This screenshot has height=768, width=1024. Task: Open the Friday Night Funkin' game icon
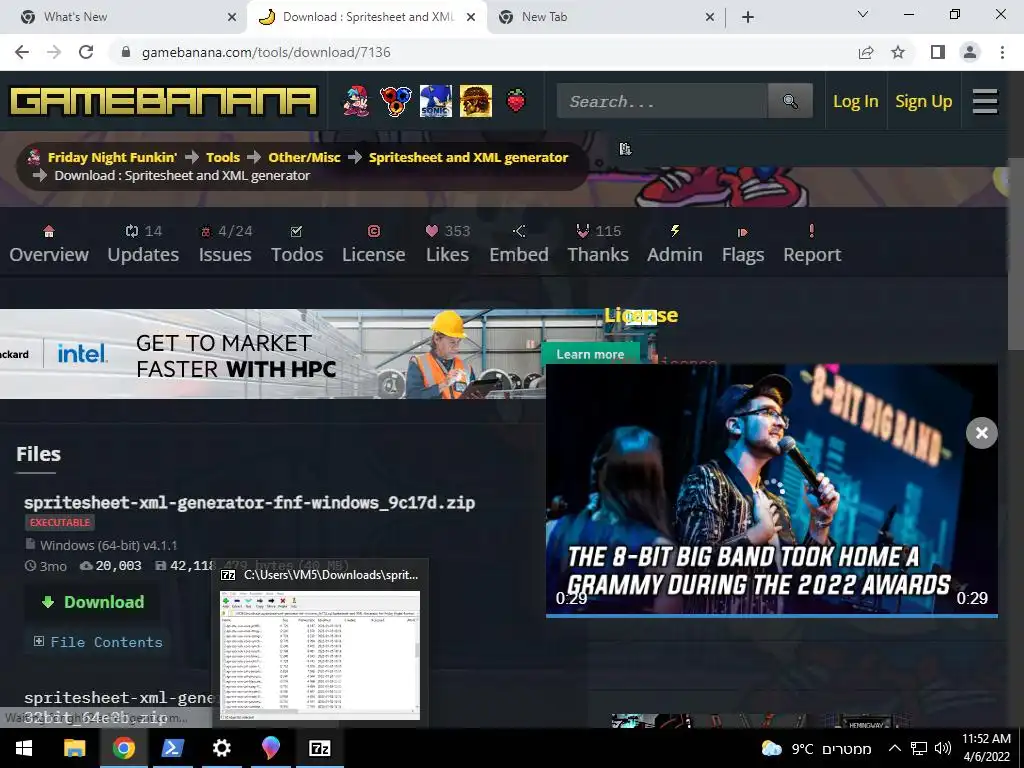[x=357, y=101]
